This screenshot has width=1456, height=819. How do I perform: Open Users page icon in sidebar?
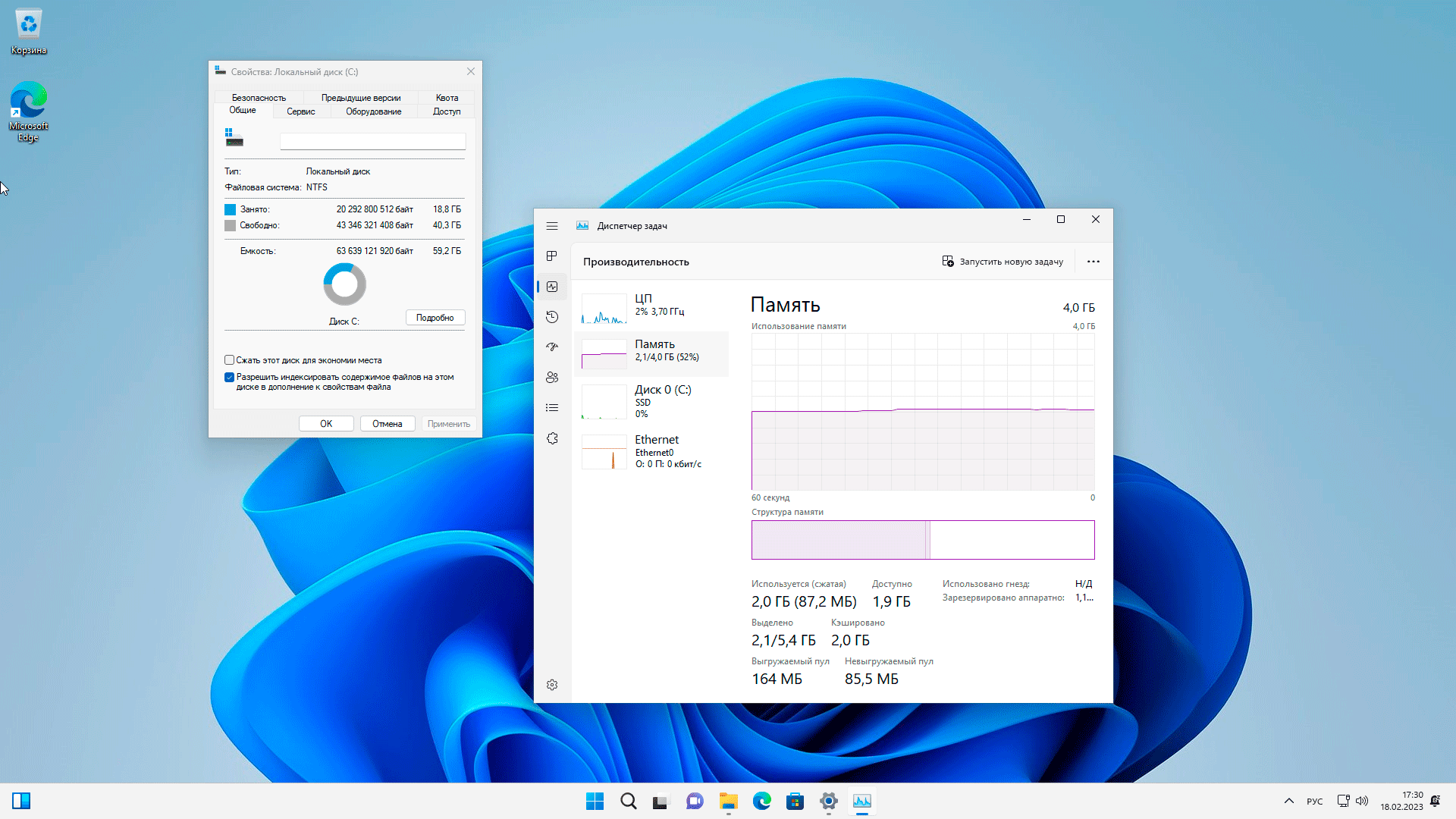point(552,378)
